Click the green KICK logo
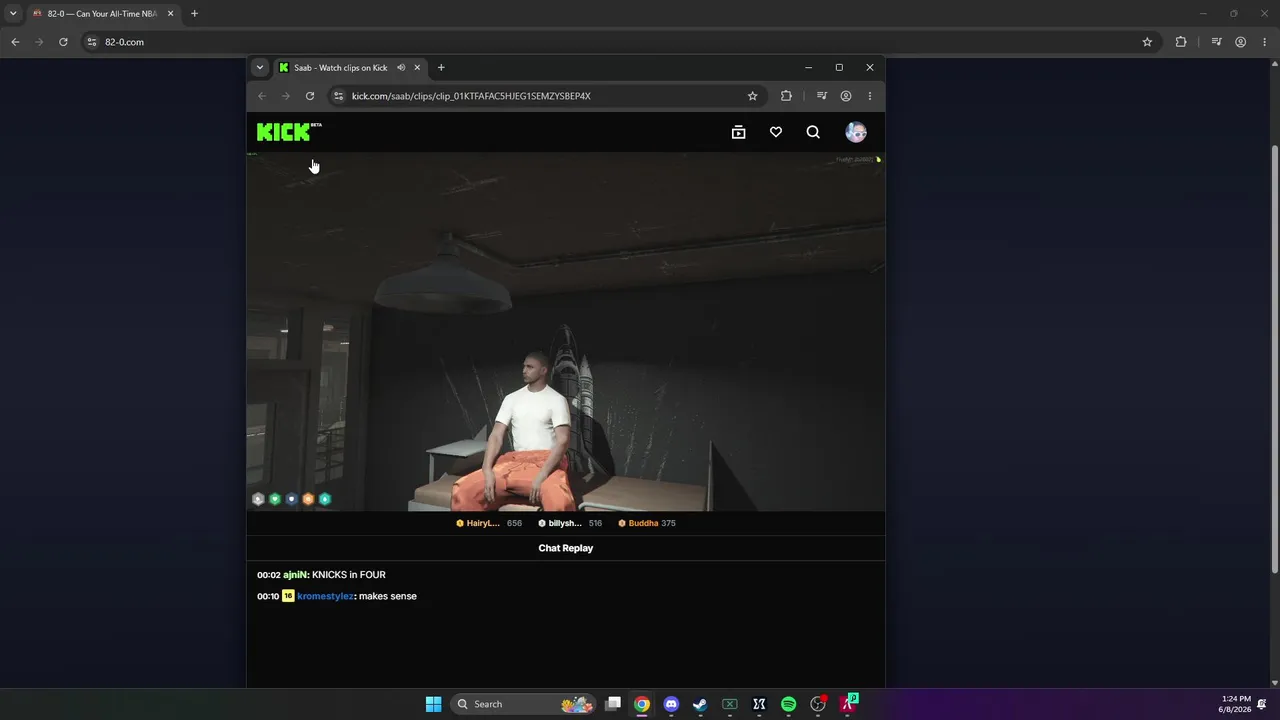 click(x=284, y=132)
